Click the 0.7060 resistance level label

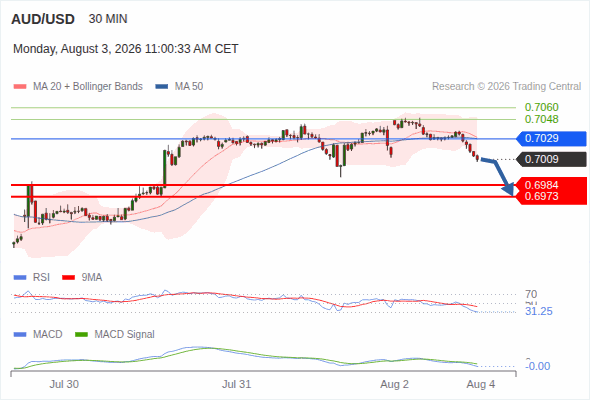pos(541,107)
